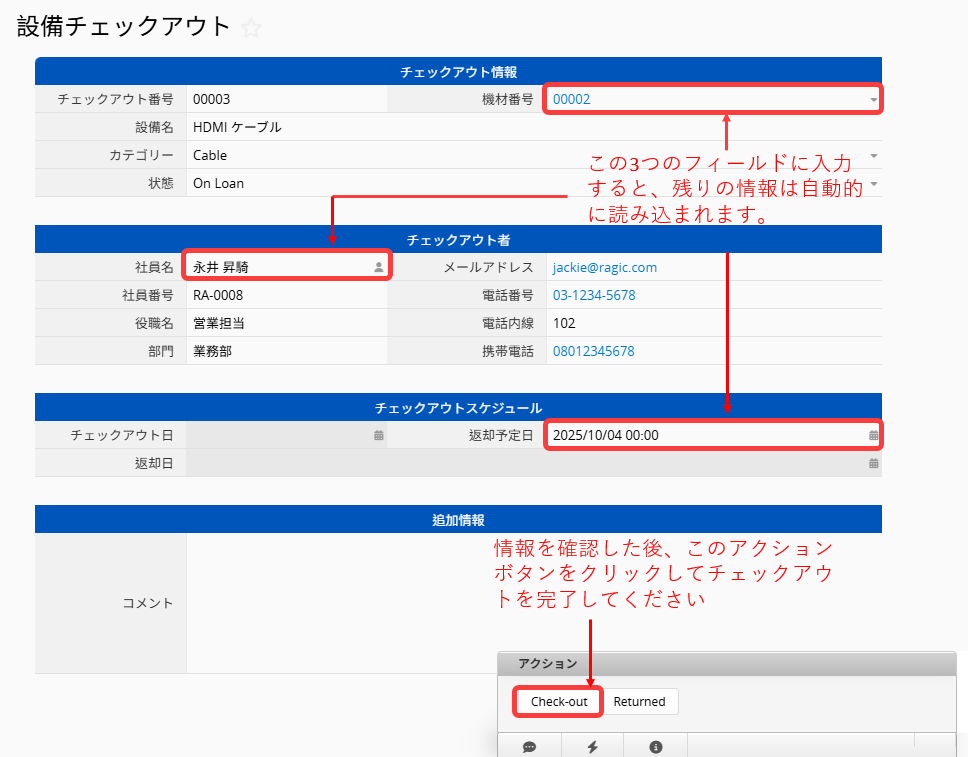Open the info circle icon
968x757 pixels.
pyautogui.click(x=655, y=746)
